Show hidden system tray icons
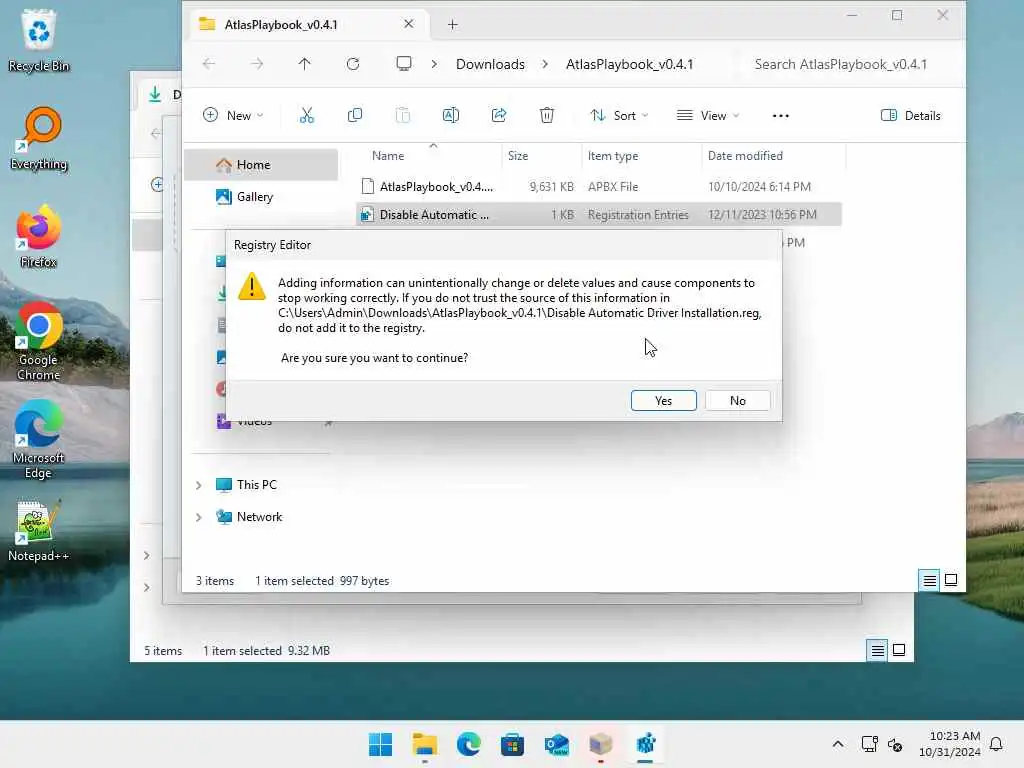The image size is (1024, 768). tap(838, 744)
